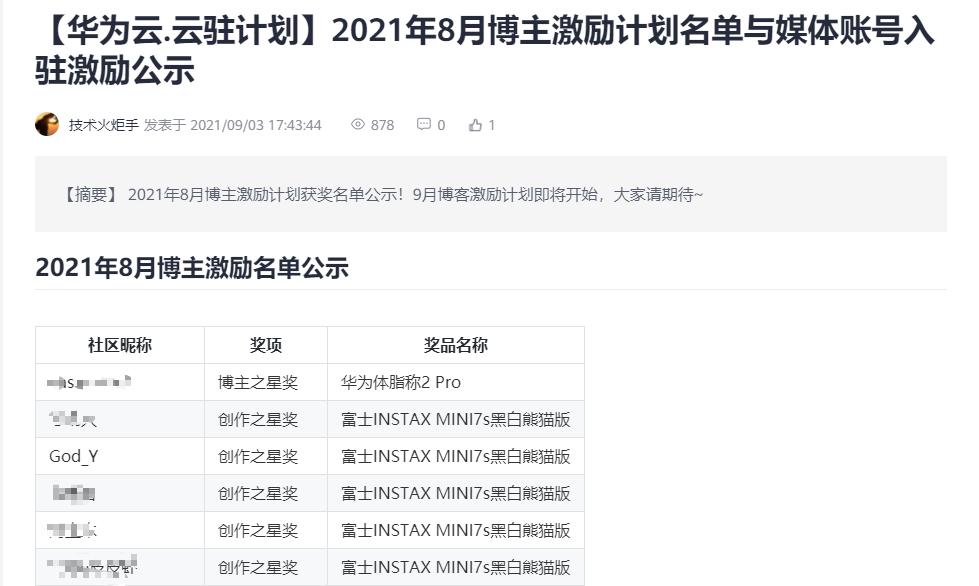The width and height of the screenshot is (979, 586).
Task: Click the 社区昵称 column header
Action: click(120, 345)
